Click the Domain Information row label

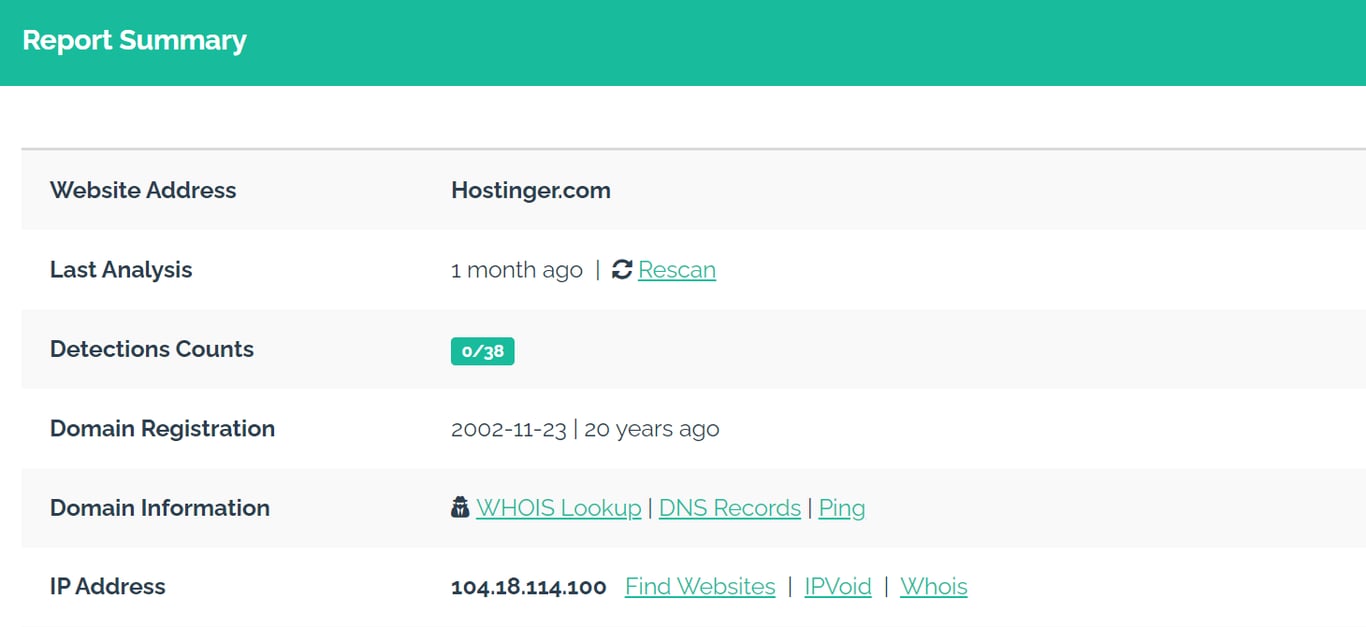click(x=159, y=508)
